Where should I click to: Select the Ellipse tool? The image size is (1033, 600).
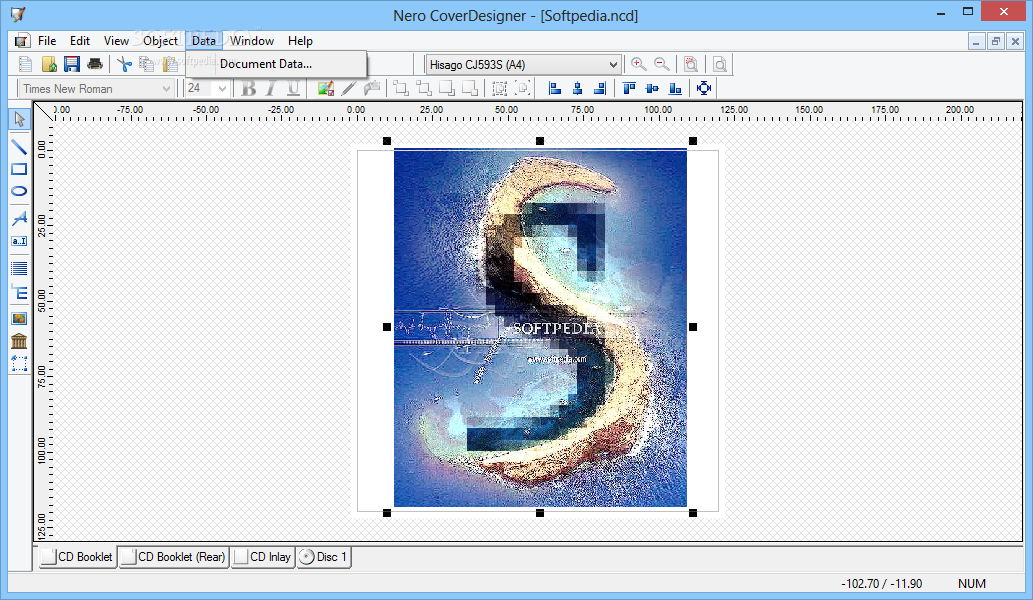click(x=19, y=191)
